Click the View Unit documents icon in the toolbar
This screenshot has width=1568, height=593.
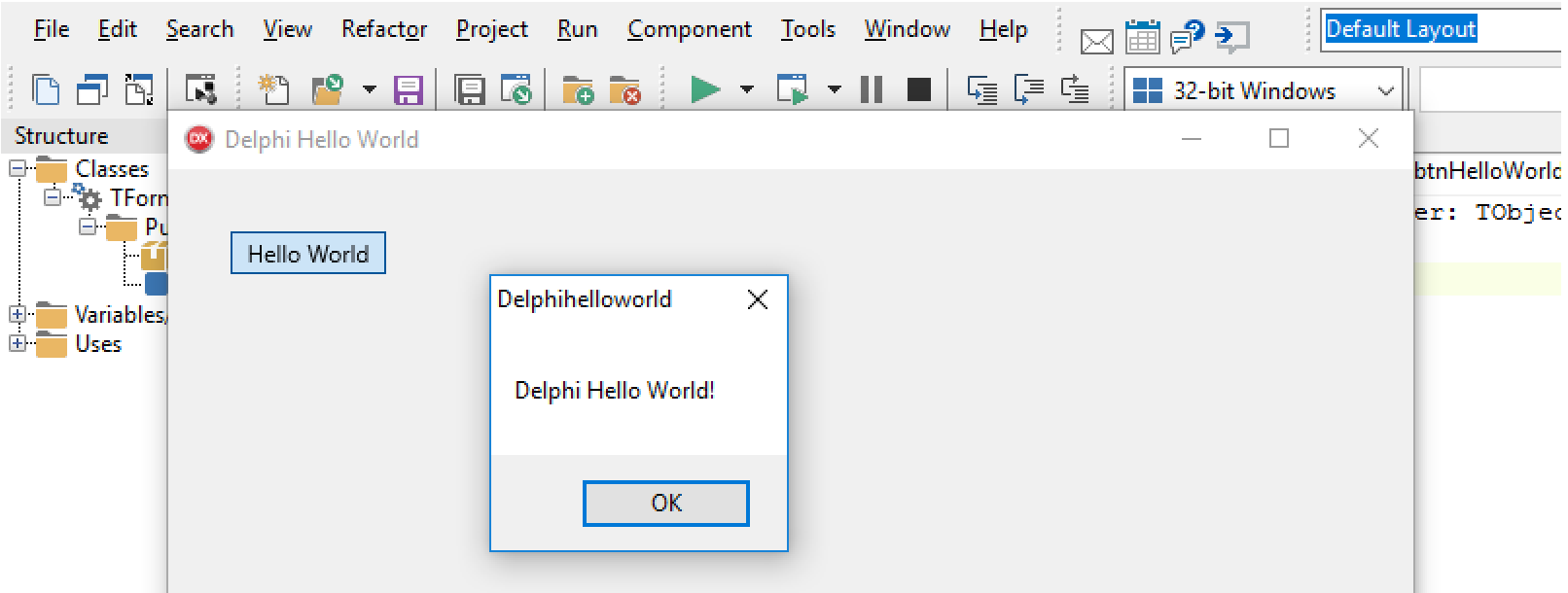[x=46, y=90]
